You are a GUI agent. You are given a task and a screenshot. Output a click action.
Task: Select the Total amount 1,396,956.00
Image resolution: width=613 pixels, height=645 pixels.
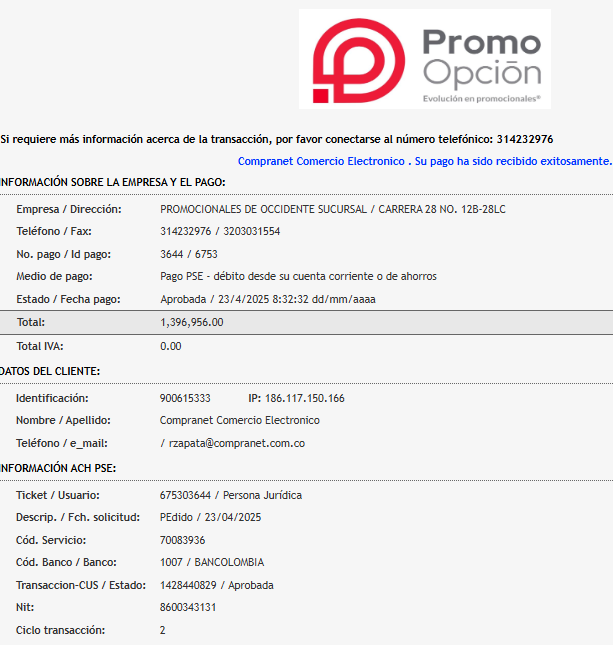(192, 322)
